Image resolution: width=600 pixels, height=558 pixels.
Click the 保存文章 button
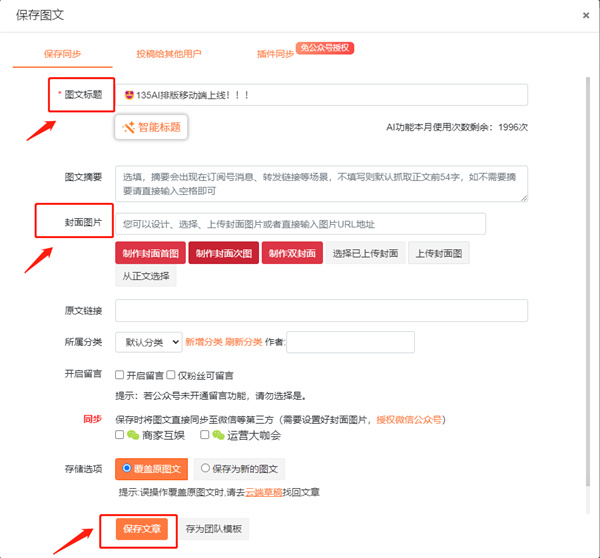[142, 529]
